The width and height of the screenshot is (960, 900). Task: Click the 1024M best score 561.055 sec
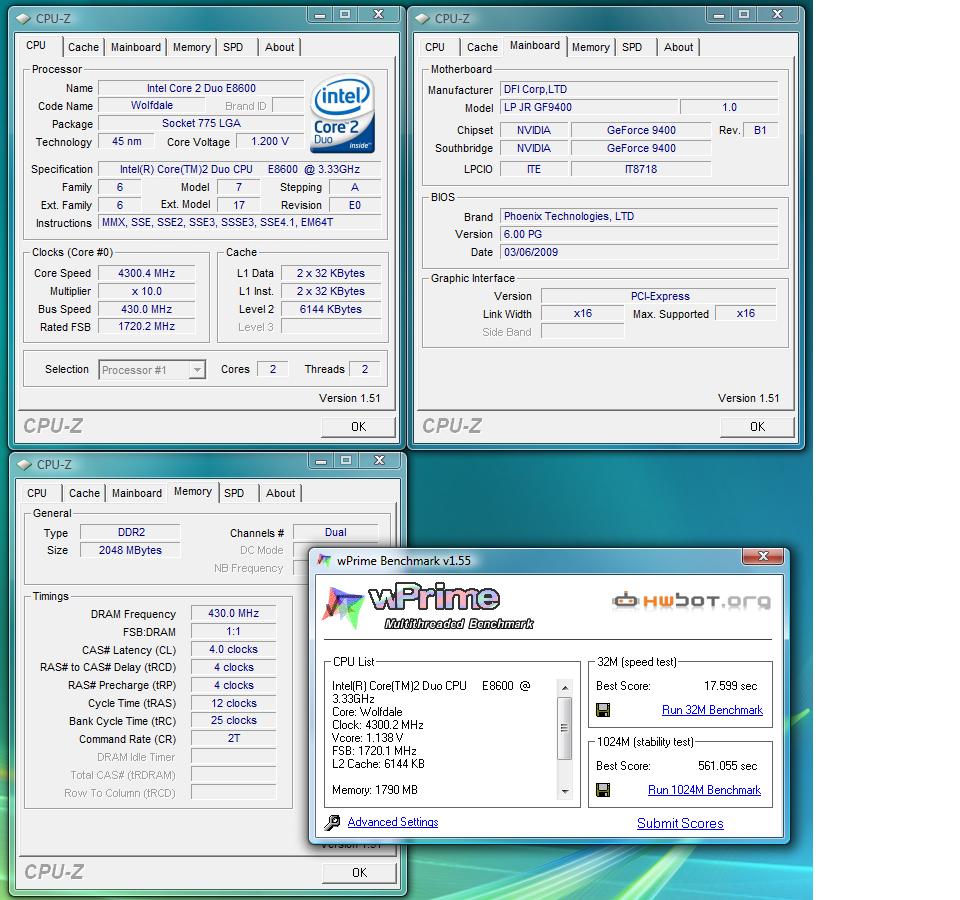727,766
